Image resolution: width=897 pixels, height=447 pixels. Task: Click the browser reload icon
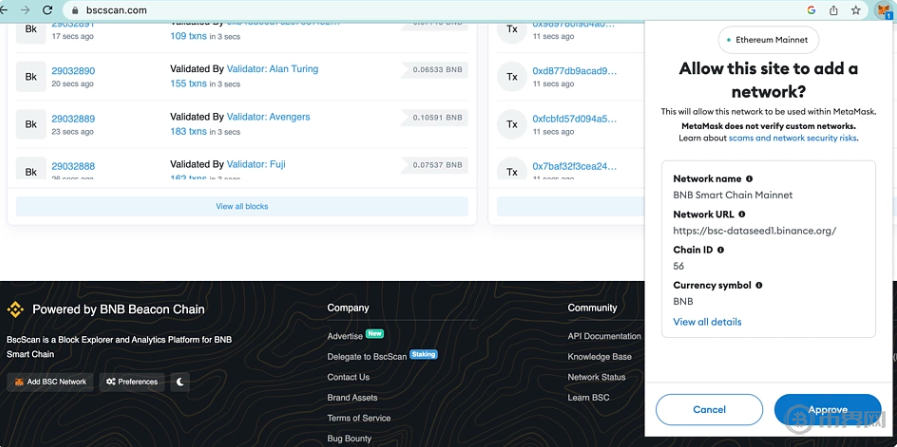47,10
